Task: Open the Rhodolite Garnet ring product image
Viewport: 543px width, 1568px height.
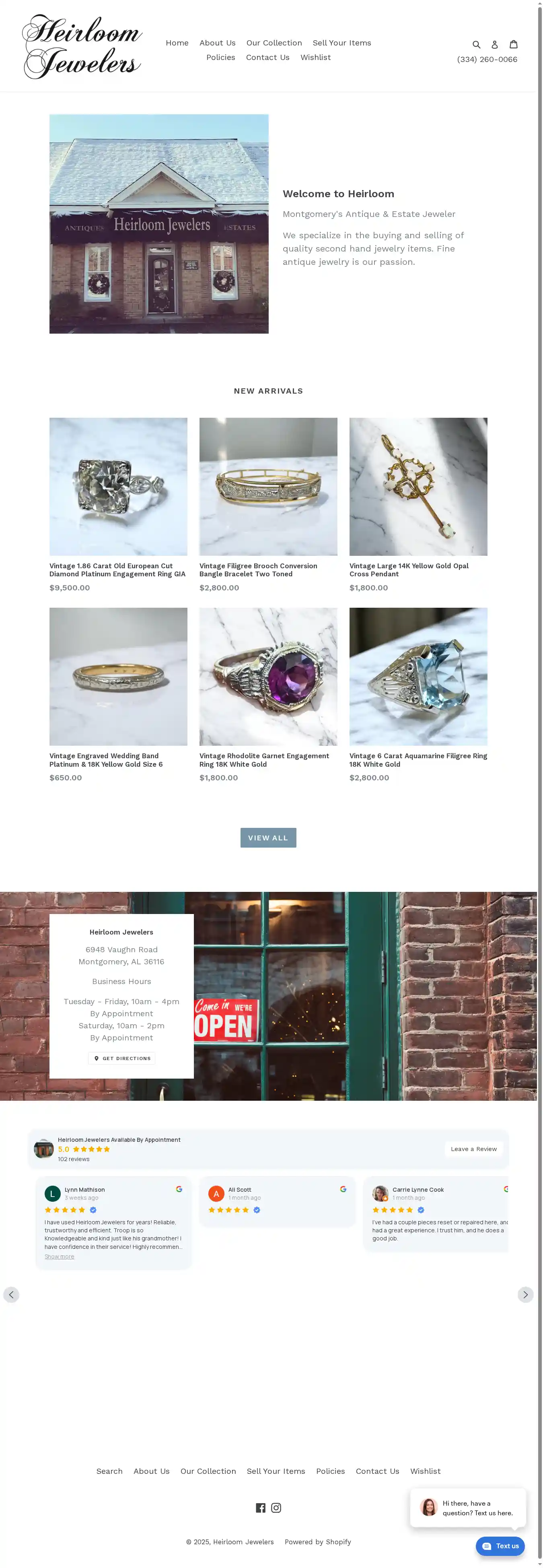Action: click(x=268, y=676)
